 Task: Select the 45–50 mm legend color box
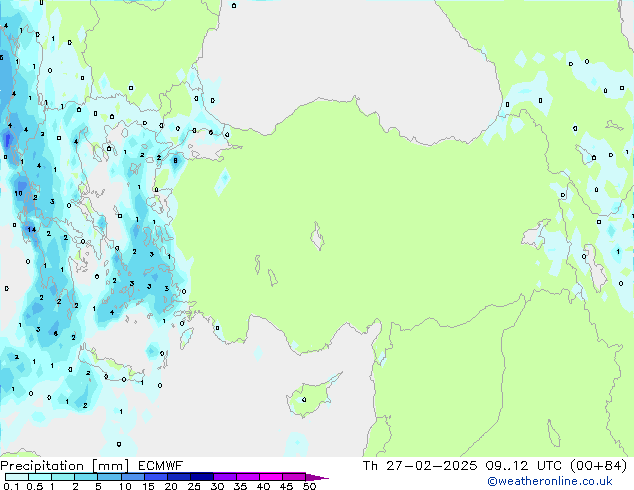294,477
